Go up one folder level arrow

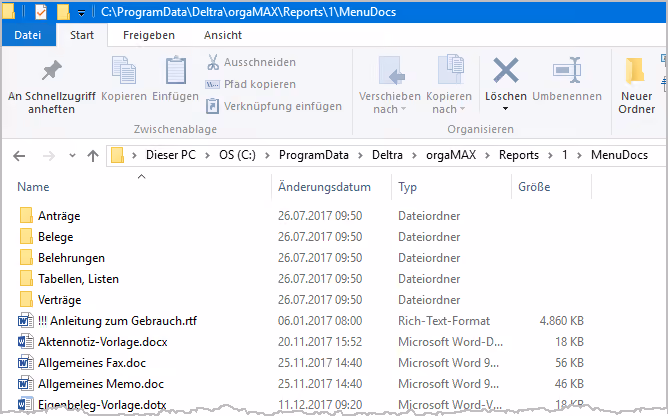coord(93,156)
